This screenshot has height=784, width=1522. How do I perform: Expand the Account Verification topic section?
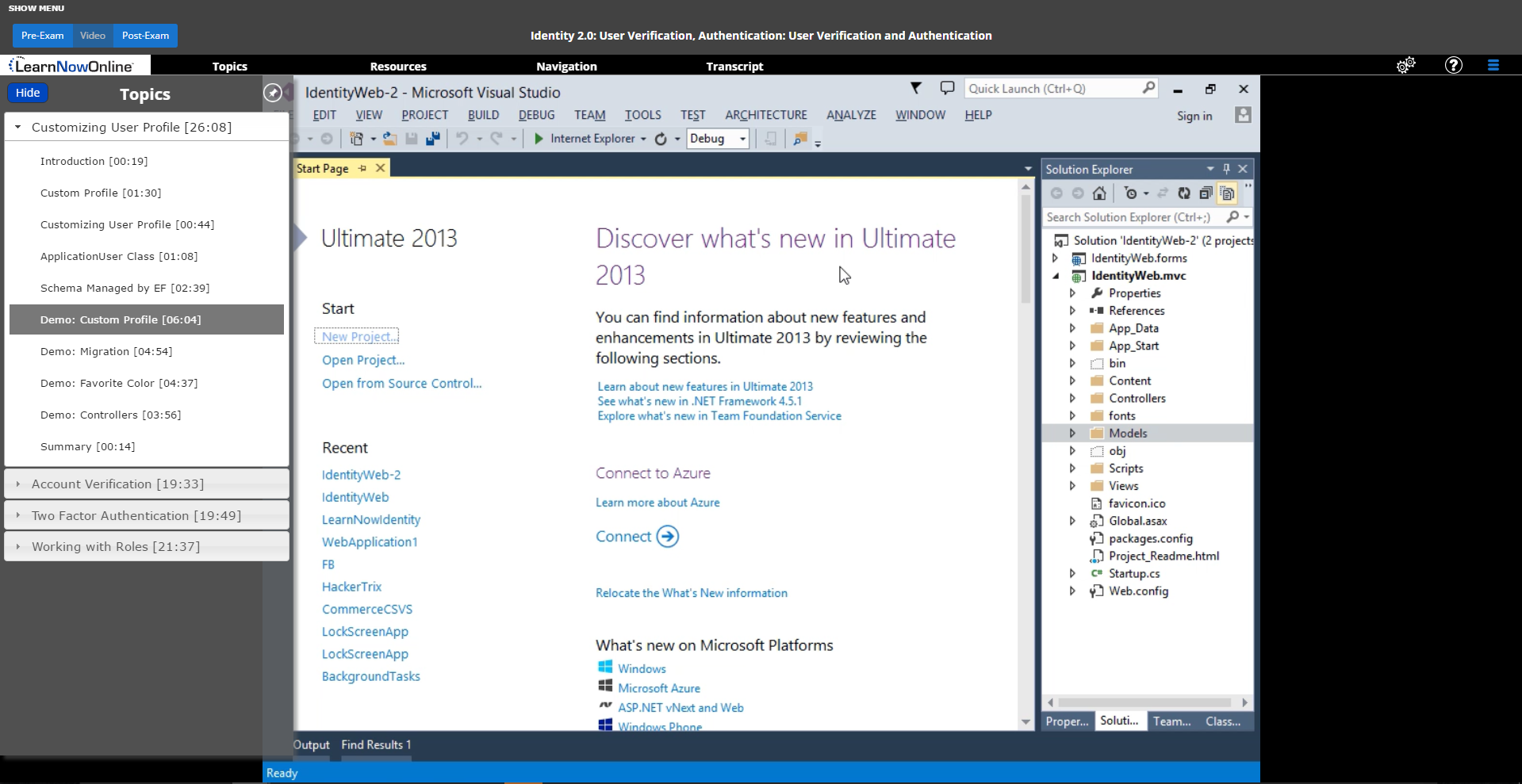coord(18,484)
